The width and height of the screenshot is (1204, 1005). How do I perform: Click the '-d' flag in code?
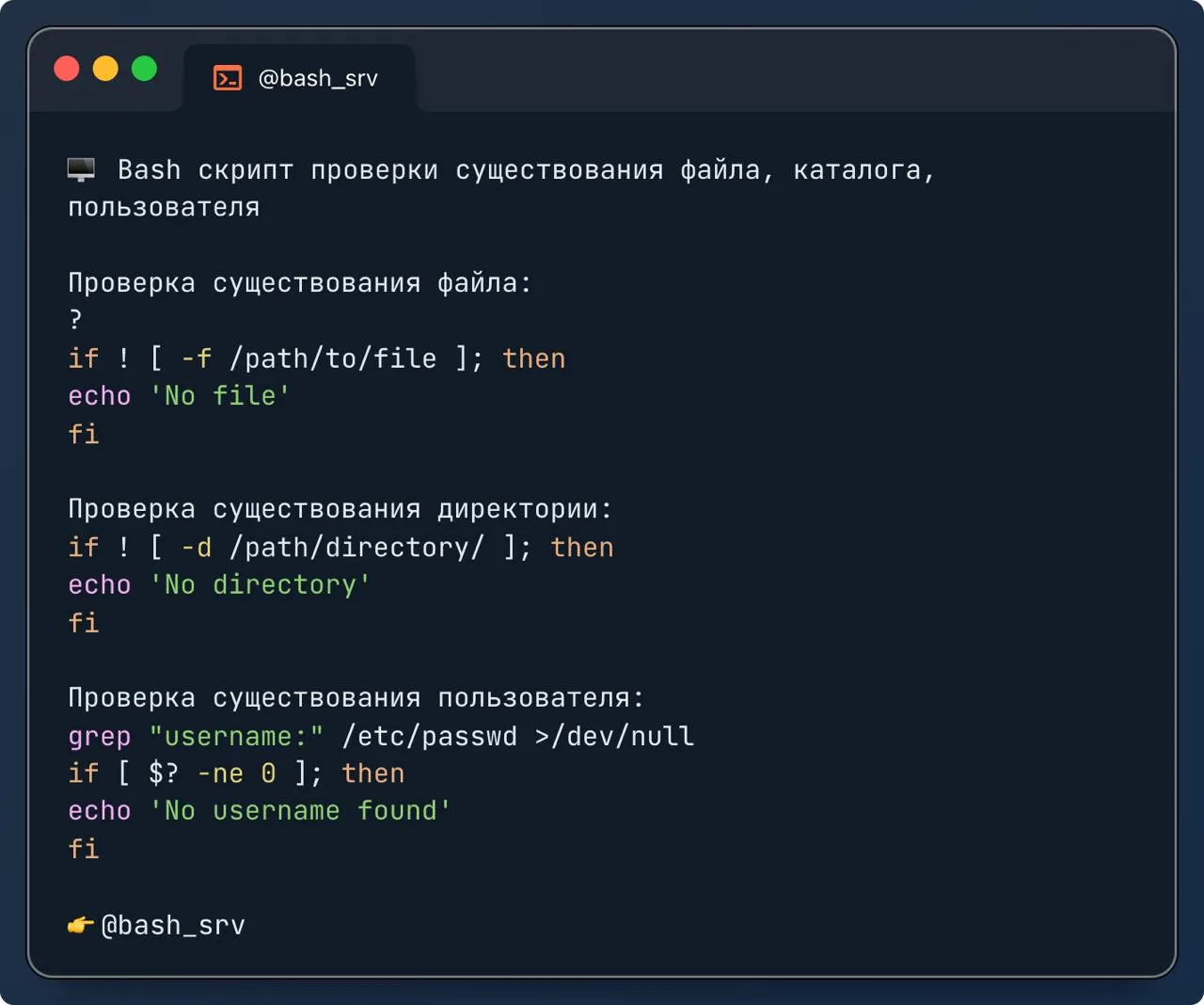[x=197, y=548]
